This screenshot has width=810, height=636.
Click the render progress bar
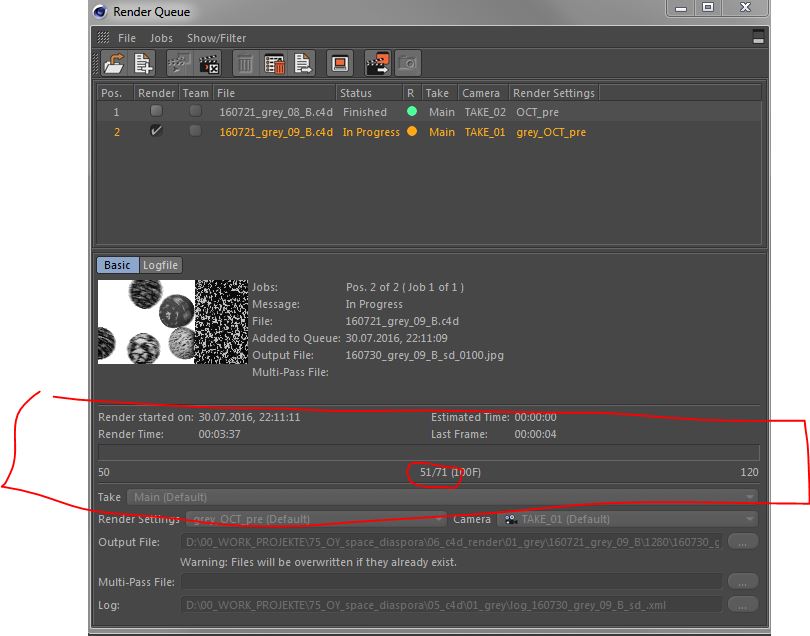pyautogui.click(x=429, y=453)
